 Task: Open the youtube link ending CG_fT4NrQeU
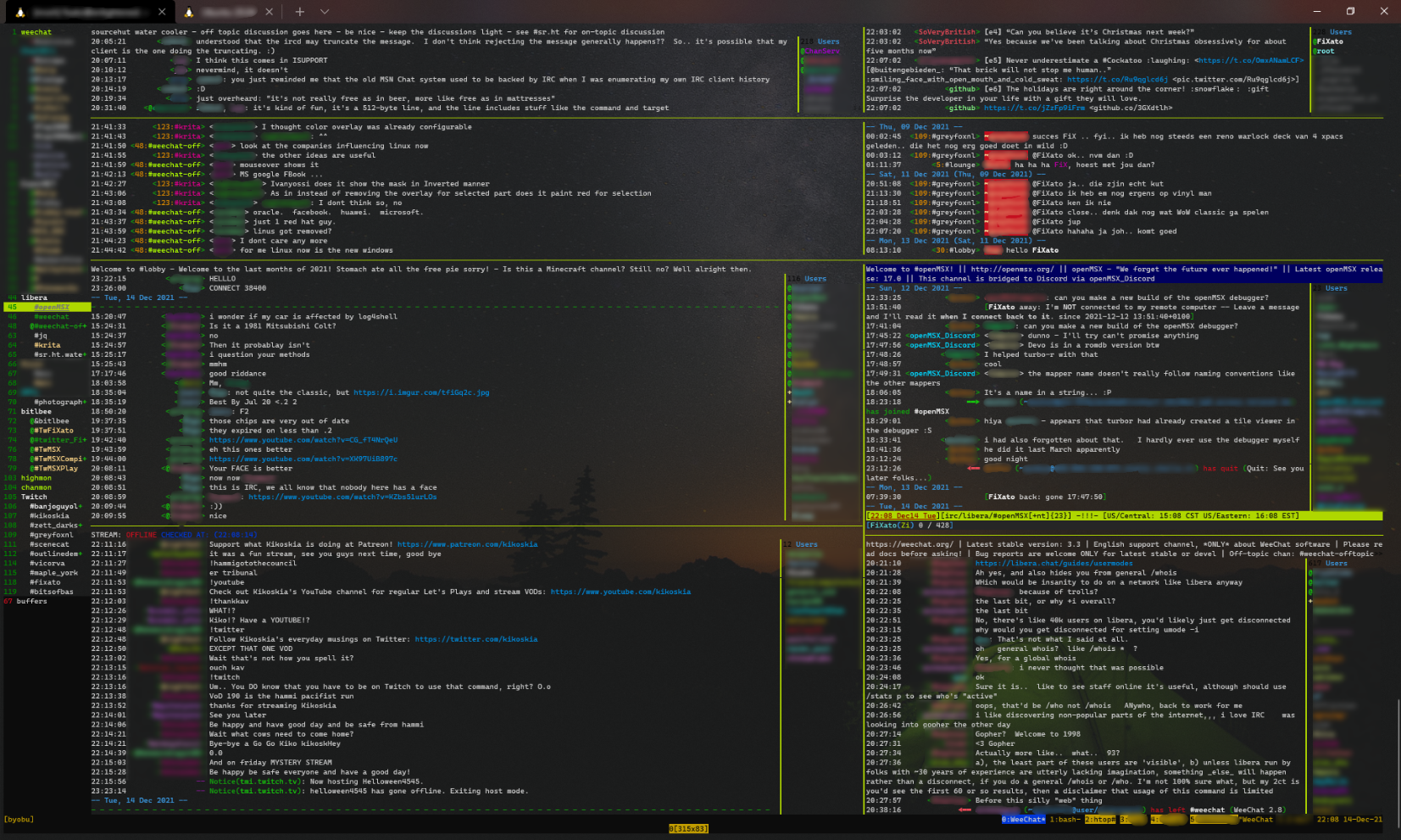coord(303,440)
